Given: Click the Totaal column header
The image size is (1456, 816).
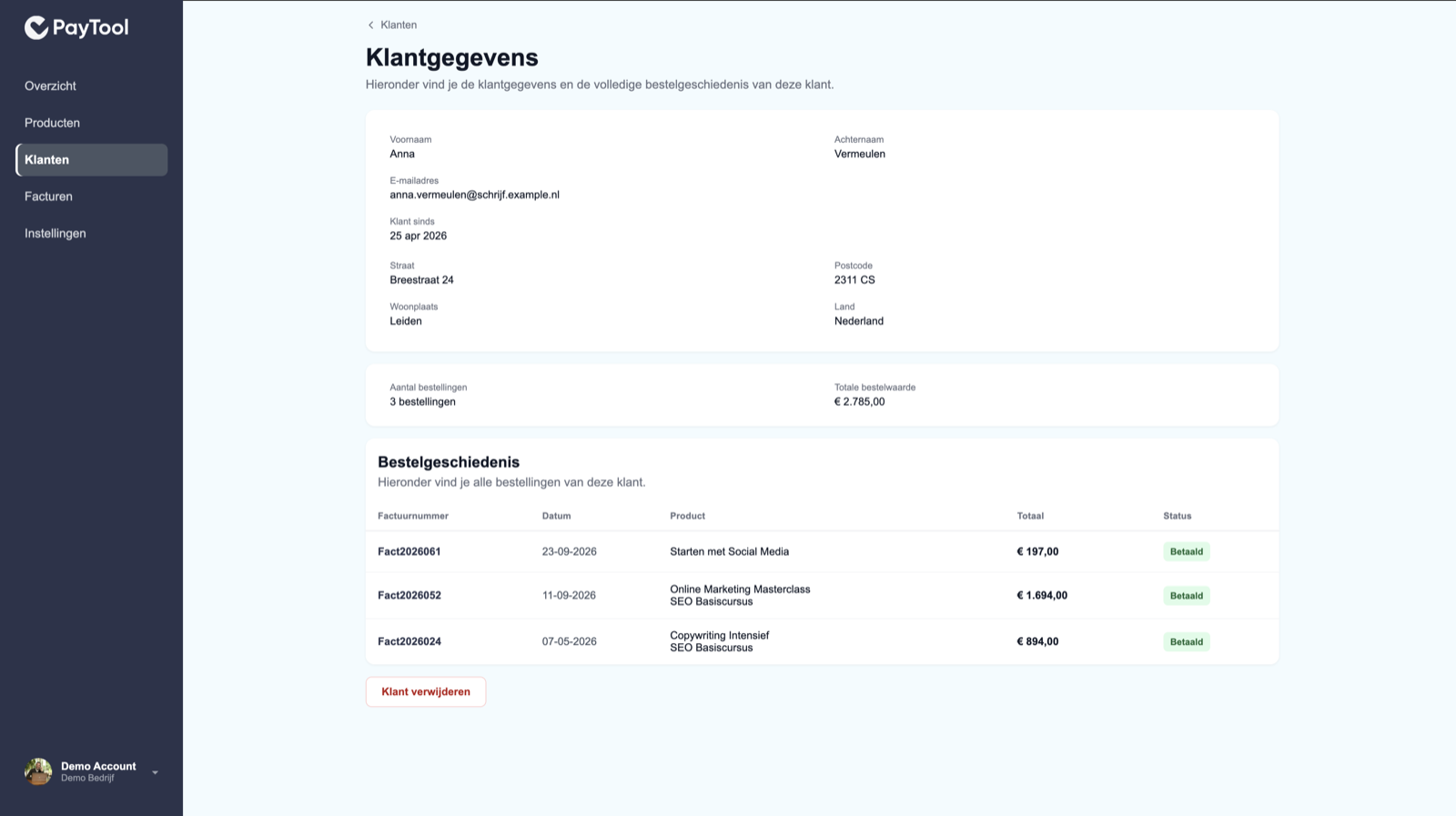Looking at the screenshot, I should coord(1030,516).
